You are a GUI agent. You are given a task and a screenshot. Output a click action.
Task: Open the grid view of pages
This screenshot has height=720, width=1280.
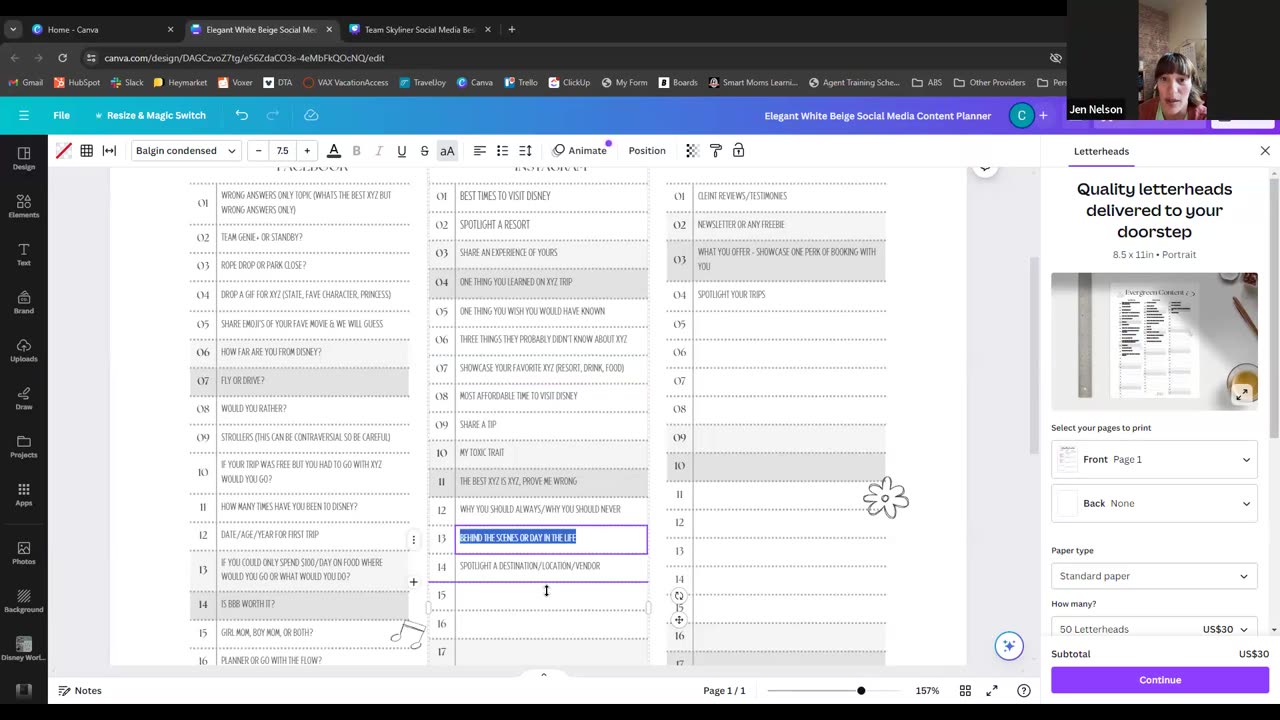[965, 690]
